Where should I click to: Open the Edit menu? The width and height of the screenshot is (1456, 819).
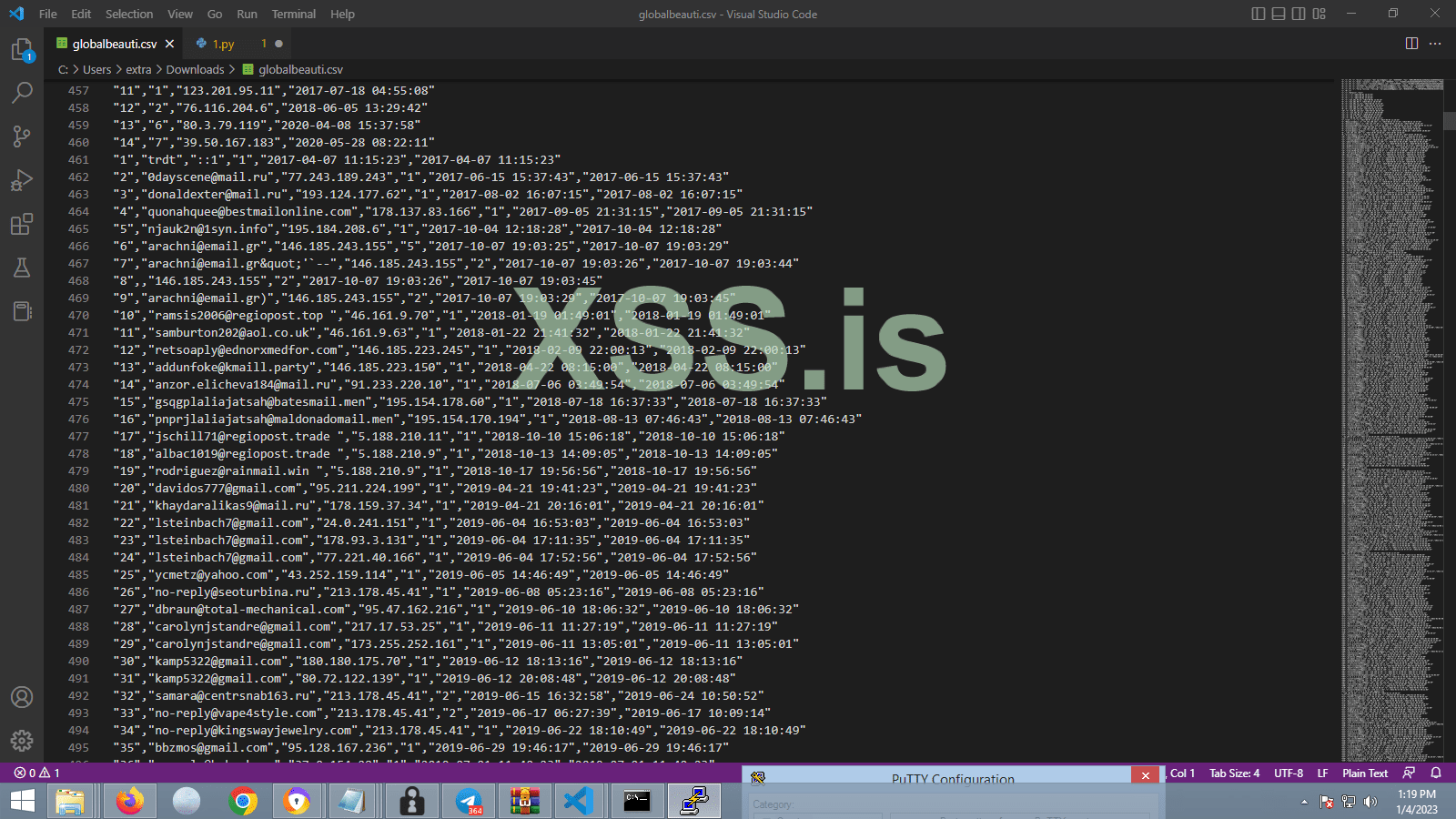click(x=81, y=14)
